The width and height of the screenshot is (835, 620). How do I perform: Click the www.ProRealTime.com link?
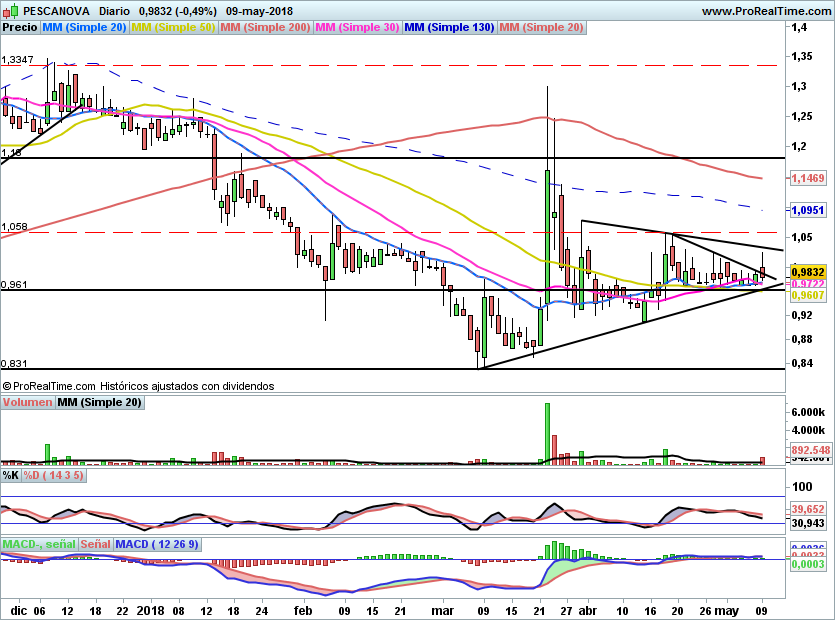click(767, 11)
